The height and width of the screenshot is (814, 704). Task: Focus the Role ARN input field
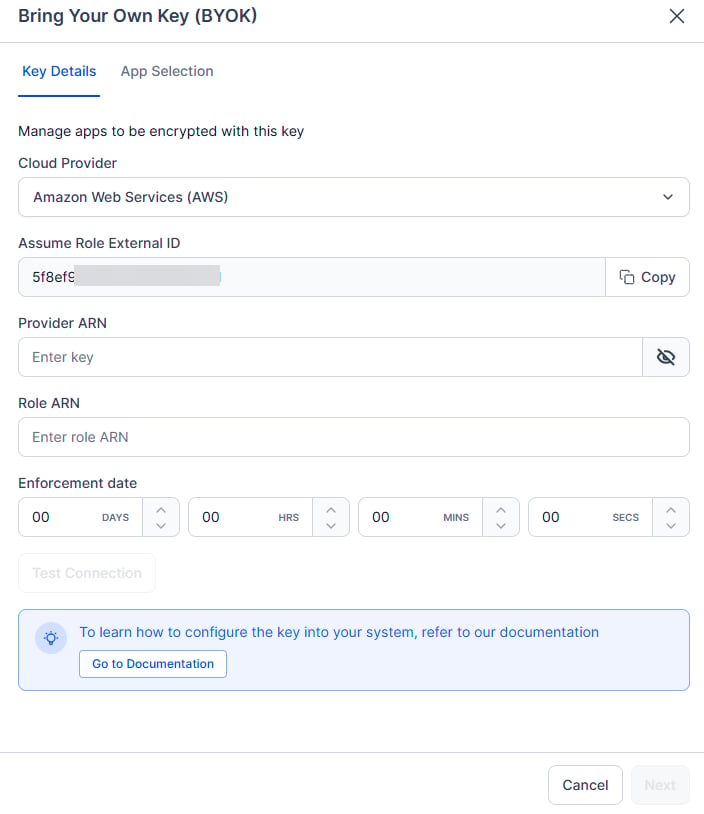coord(354,437)
